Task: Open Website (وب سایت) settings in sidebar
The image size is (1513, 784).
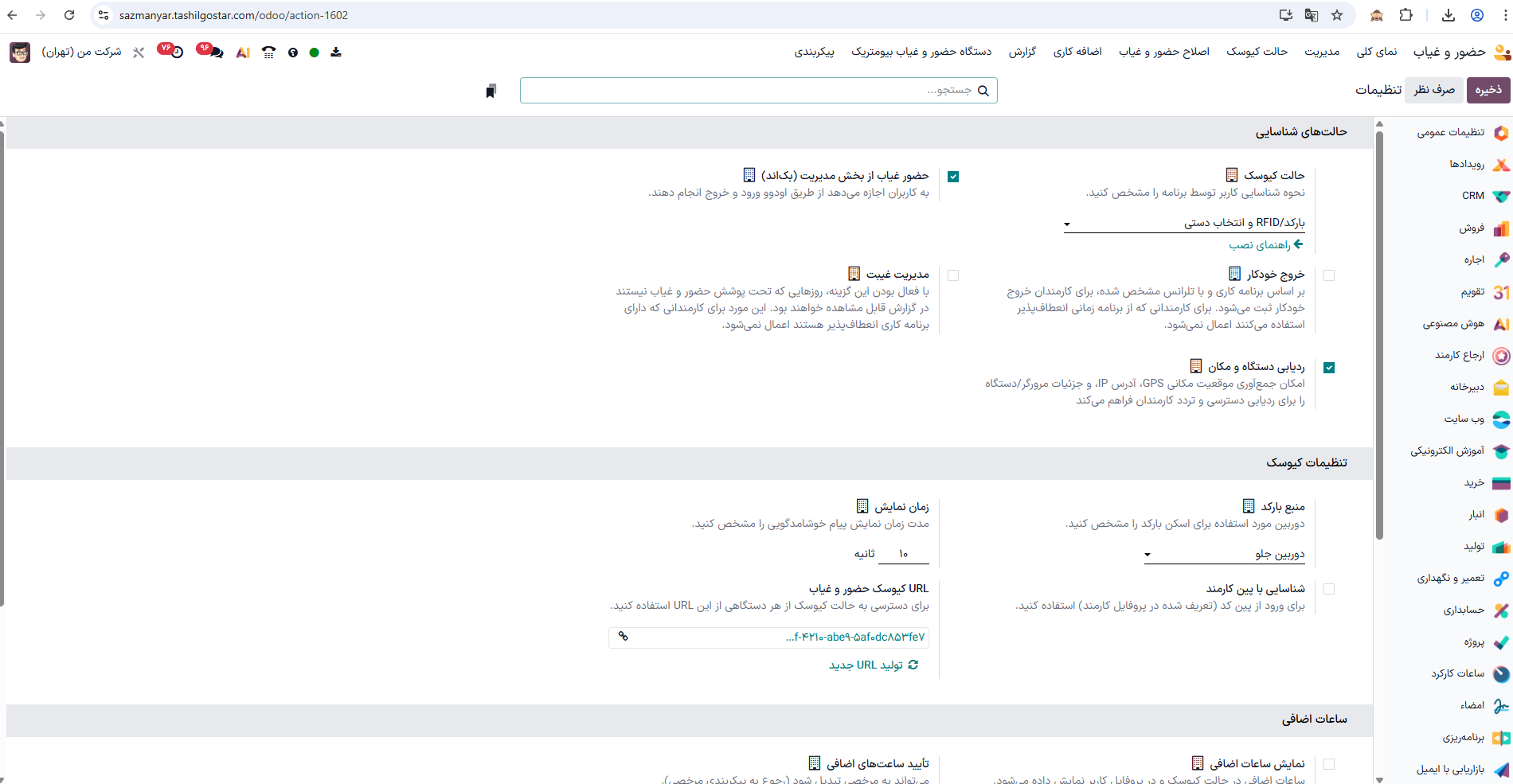Action: coord(1464,419)
